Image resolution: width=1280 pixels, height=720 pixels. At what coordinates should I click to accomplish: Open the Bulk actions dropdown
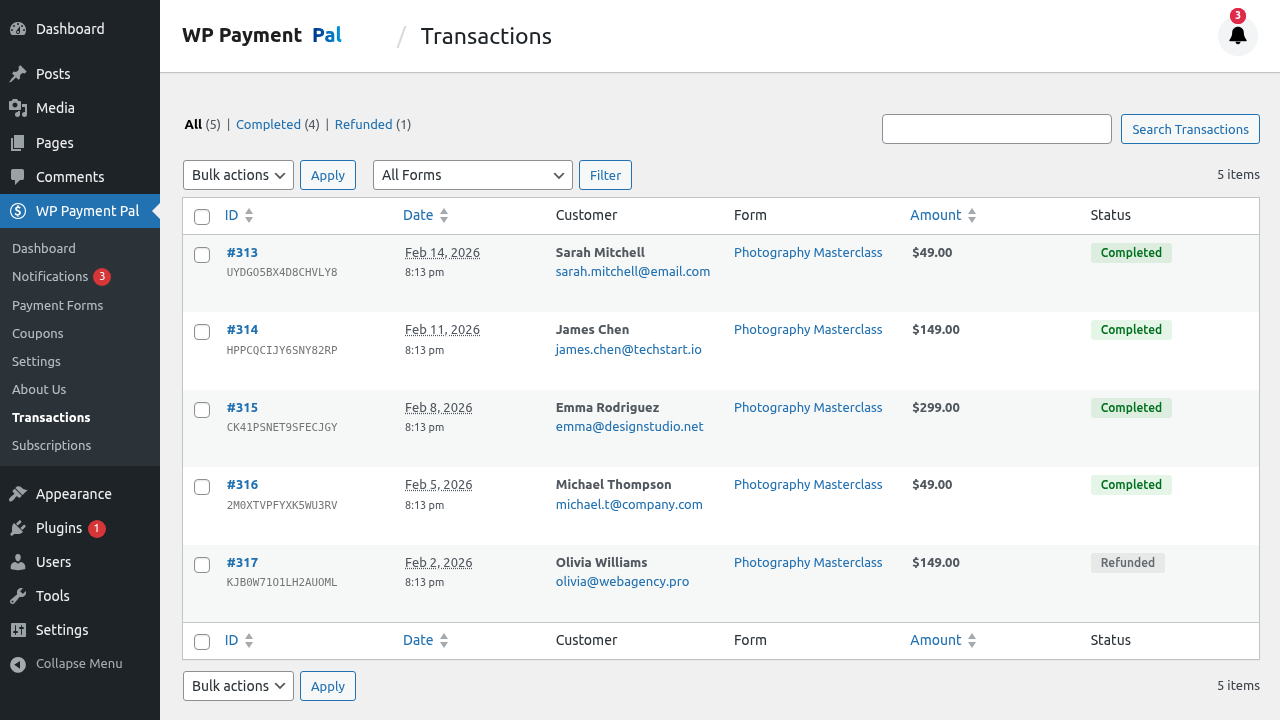click(238, 175)
